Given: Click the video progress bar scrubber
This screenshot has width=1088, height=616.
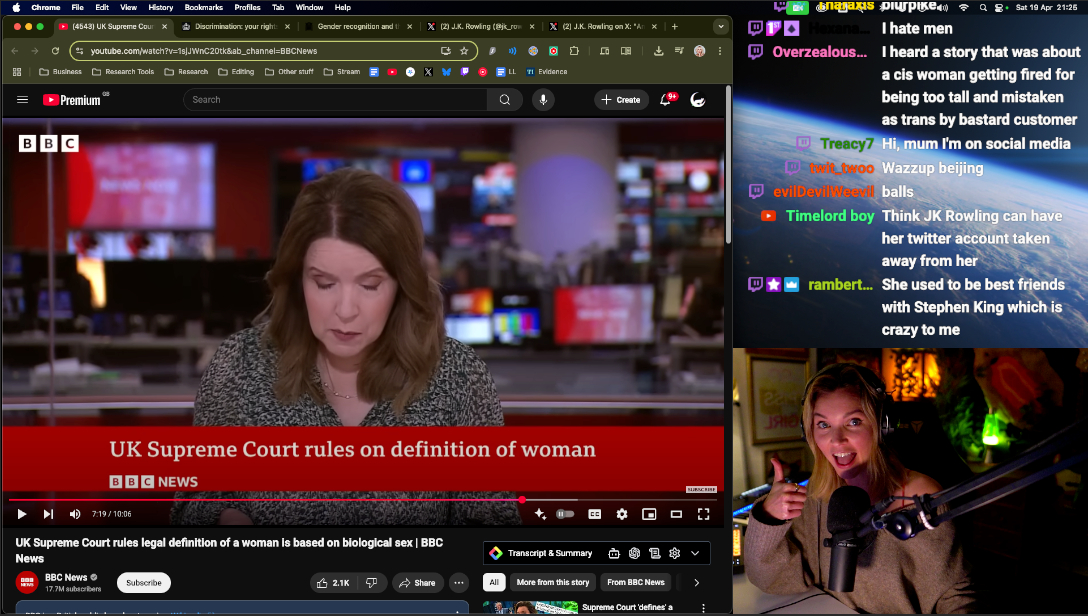Looking at the screenshot, I should pyautogui.click(x=522, y=499).
